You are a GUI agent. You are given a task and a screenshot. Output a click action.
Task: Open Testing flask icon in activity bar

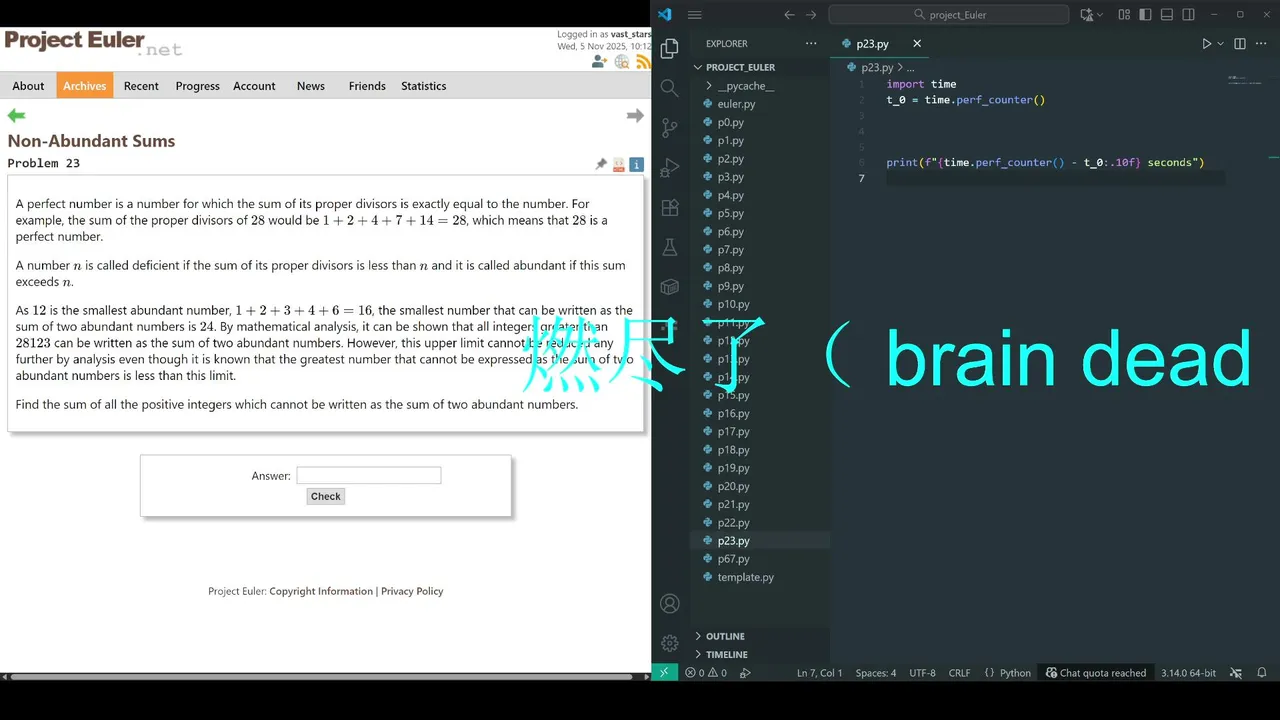[x=670, y=247]
